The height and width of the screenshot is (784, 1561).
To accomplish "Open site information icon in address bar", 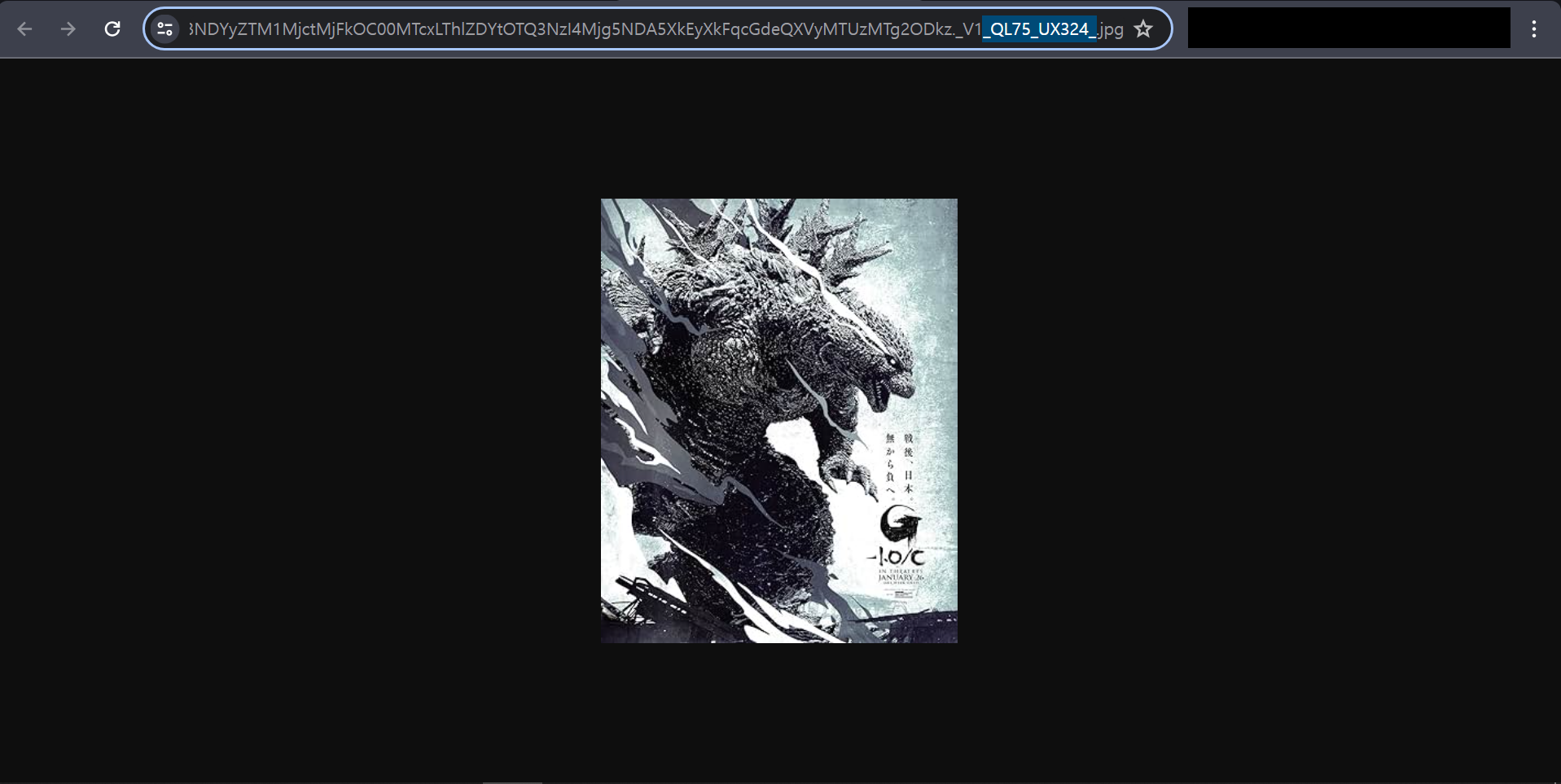I will tap(164, 29).
